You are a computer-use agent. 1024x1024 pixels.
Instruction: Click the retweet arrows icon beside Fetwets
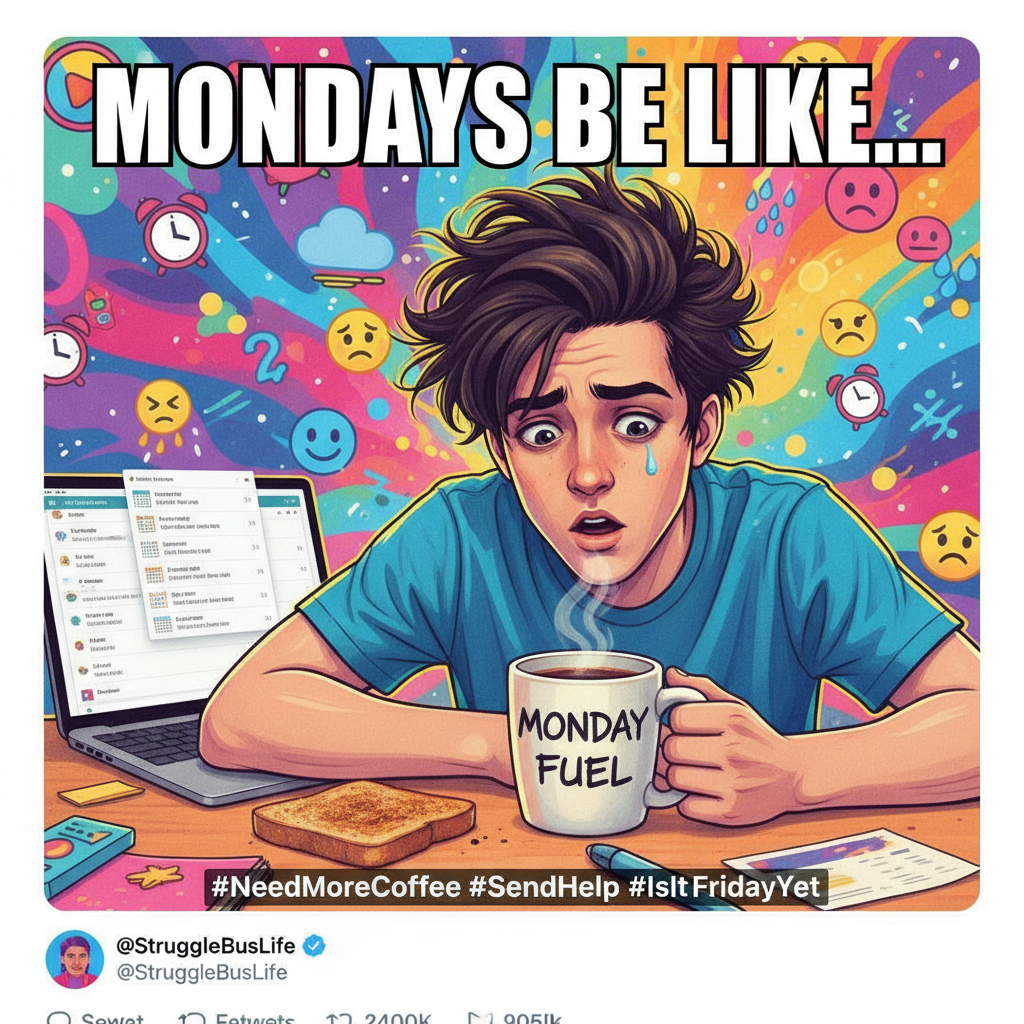point(191,1018)
